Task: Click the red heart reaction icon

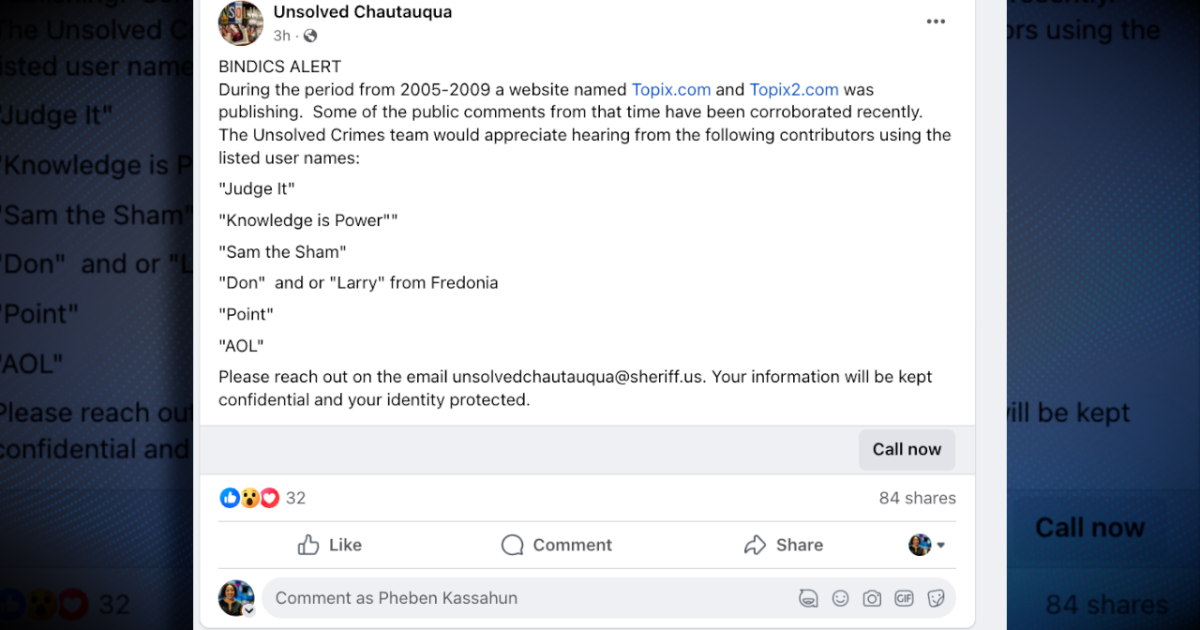Action: (x=270, y=497)
